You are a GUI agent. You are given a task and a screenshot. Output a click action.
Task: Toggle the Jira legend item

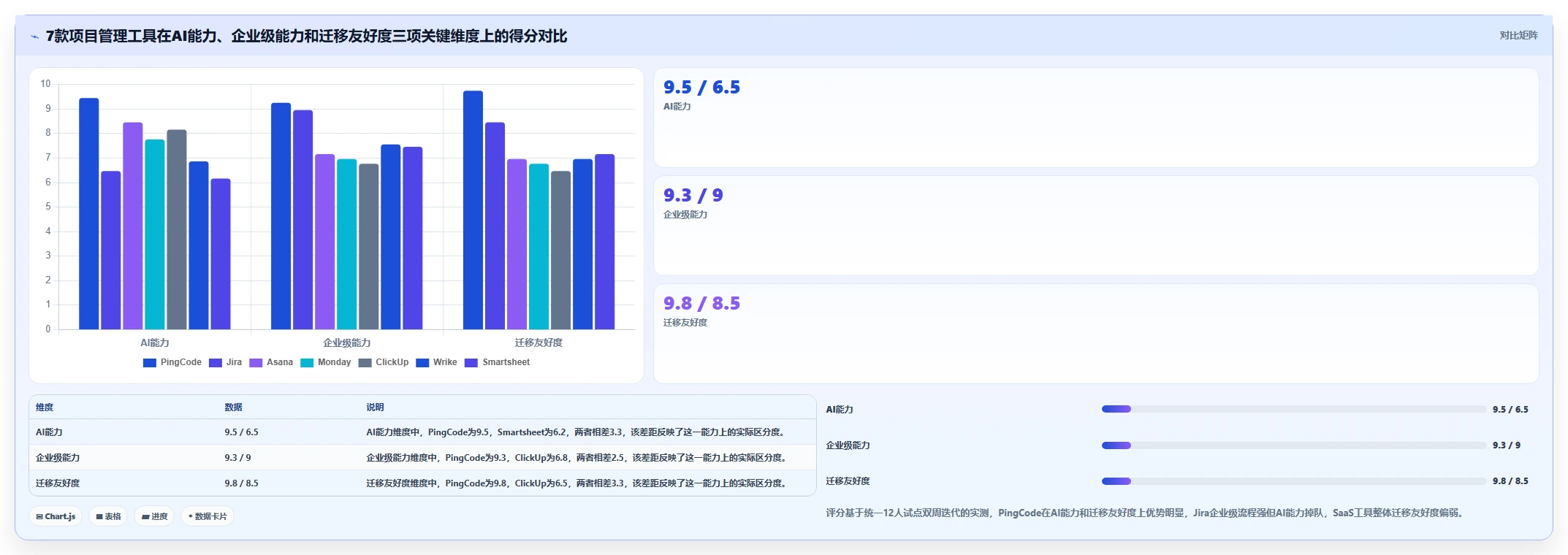(x=225, y=362)
